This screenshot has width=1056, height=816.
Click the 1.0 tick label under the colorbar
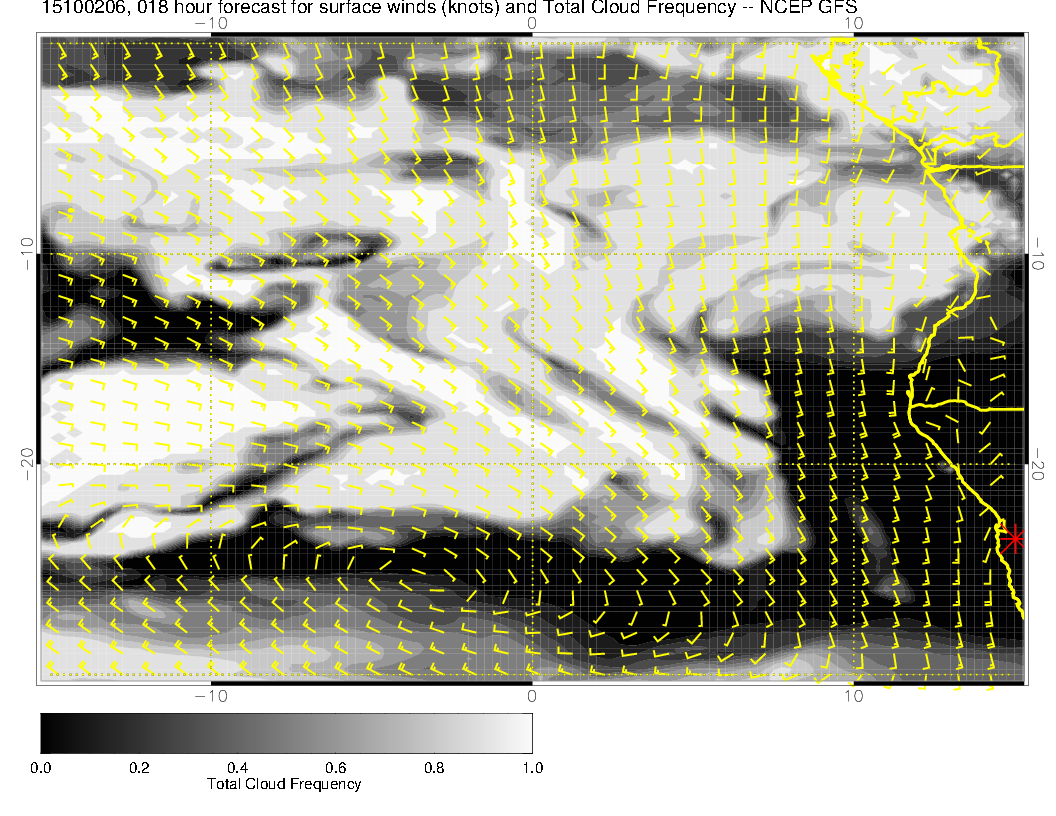[x=532, y=768]
